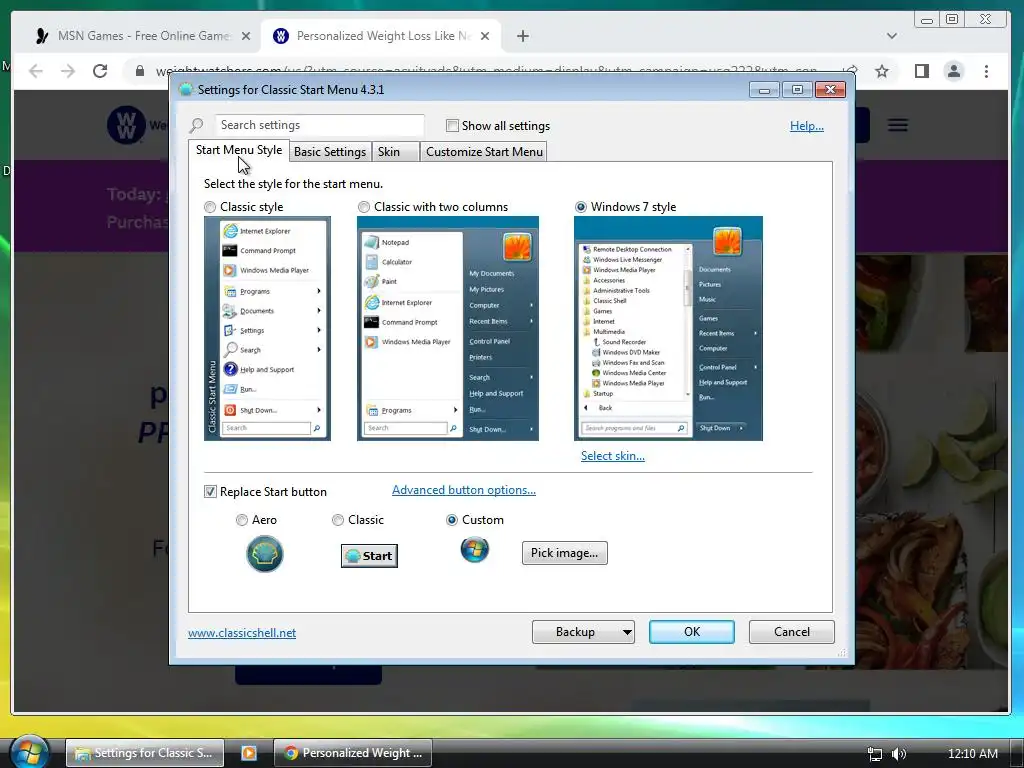The height and width of the screenshot is (768, 1024).
Task: Click the padlock site info icon
Action: 140,71
